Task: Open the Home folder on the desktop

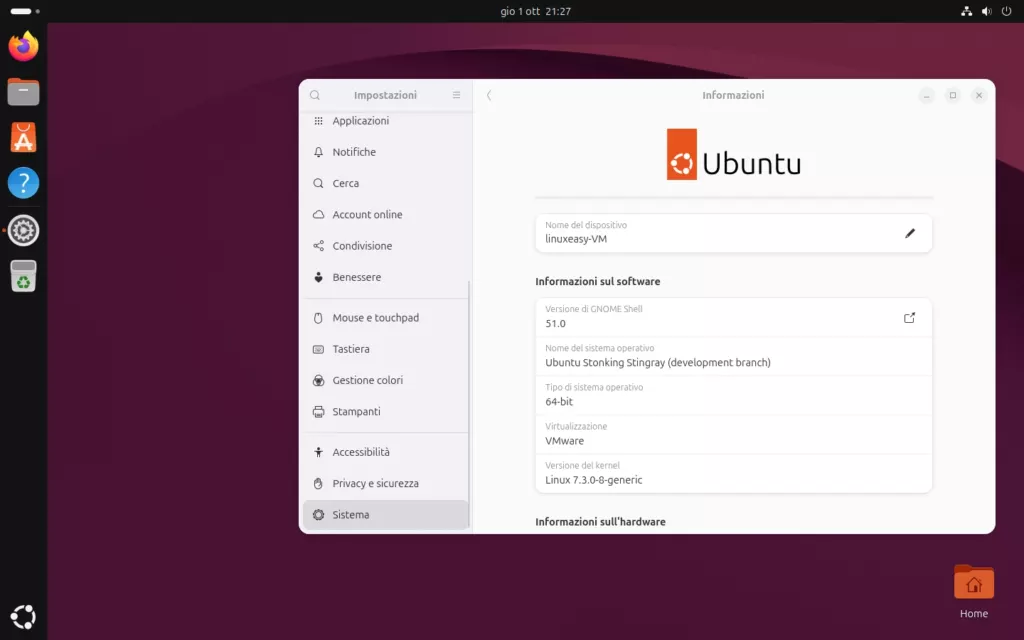Action: click(x=974, y=591)
